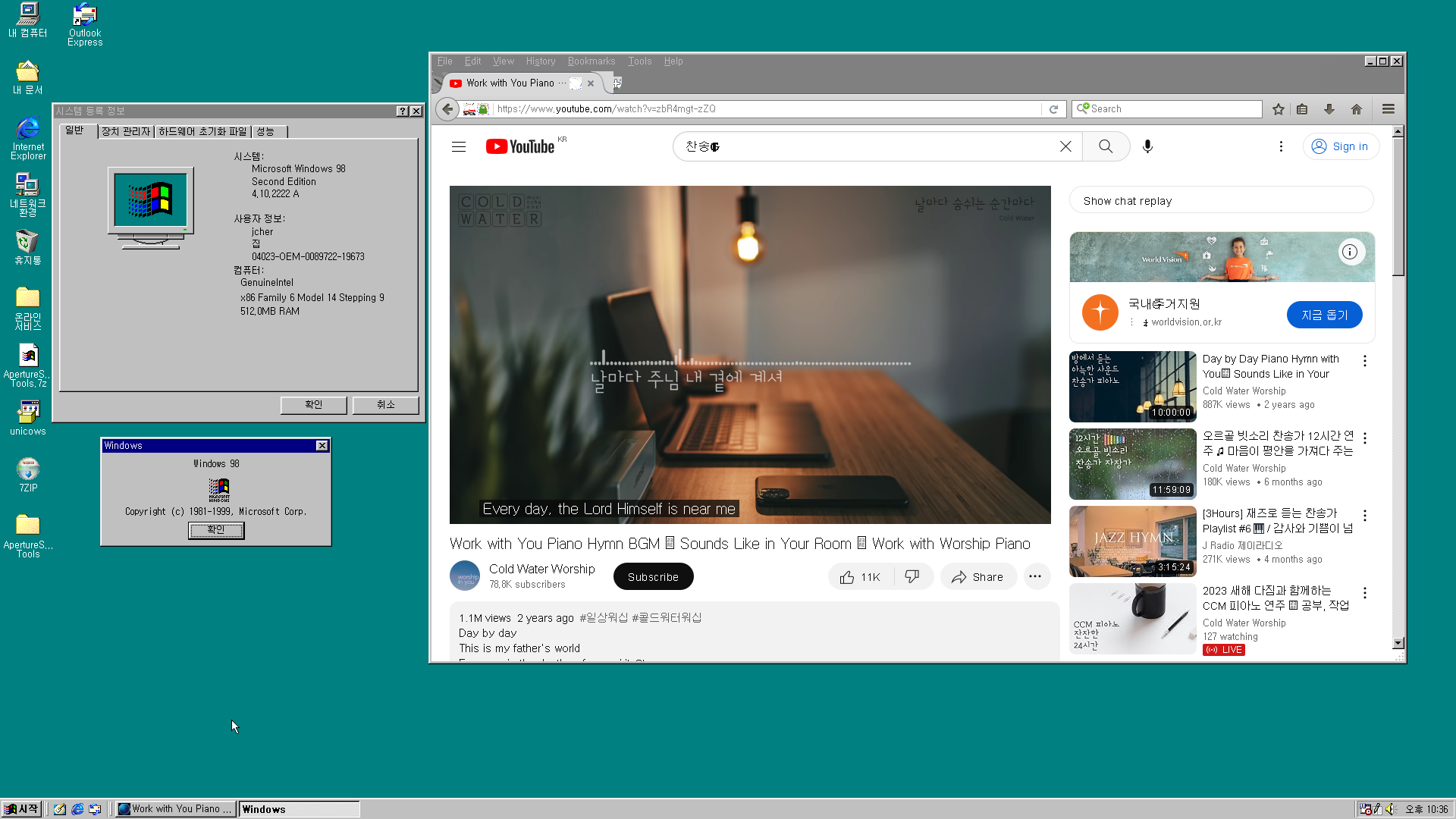Open the File menu
Viewport: 1456px width, 819px height.
[x=445, y=61]
